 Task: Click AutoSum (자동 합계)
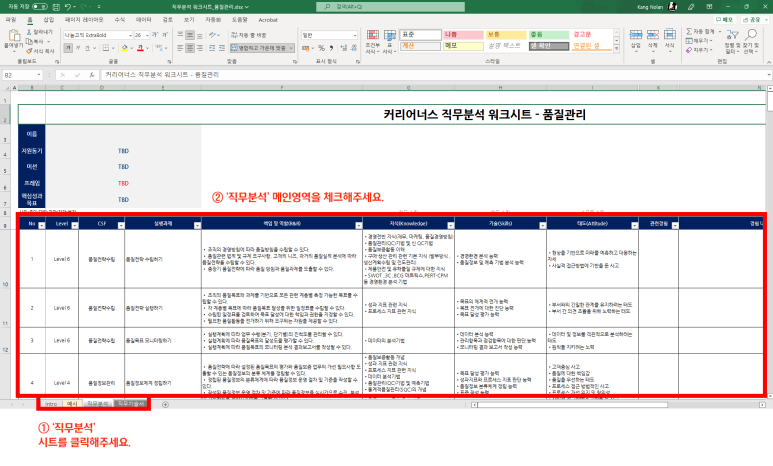point(700,31)
